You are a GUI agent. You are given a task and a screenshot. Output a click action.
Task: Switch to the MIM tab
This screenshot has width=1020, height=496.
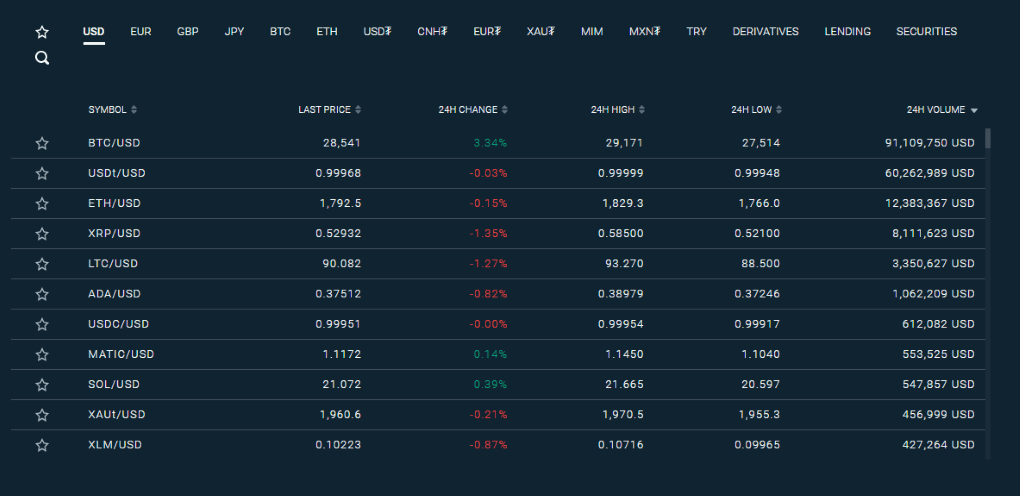(592, 31)
